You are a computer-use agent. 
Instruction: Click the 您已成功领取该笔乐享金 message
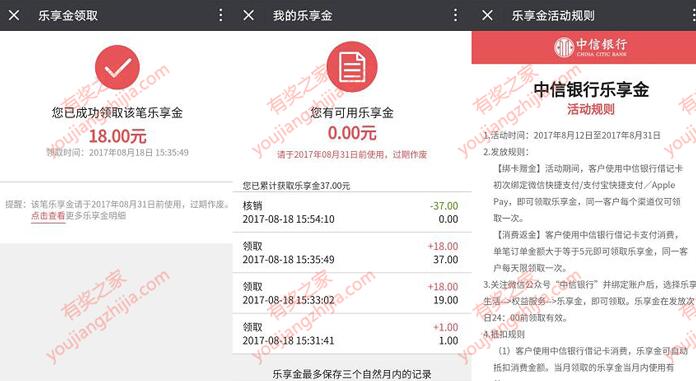[x=117, y=113]
